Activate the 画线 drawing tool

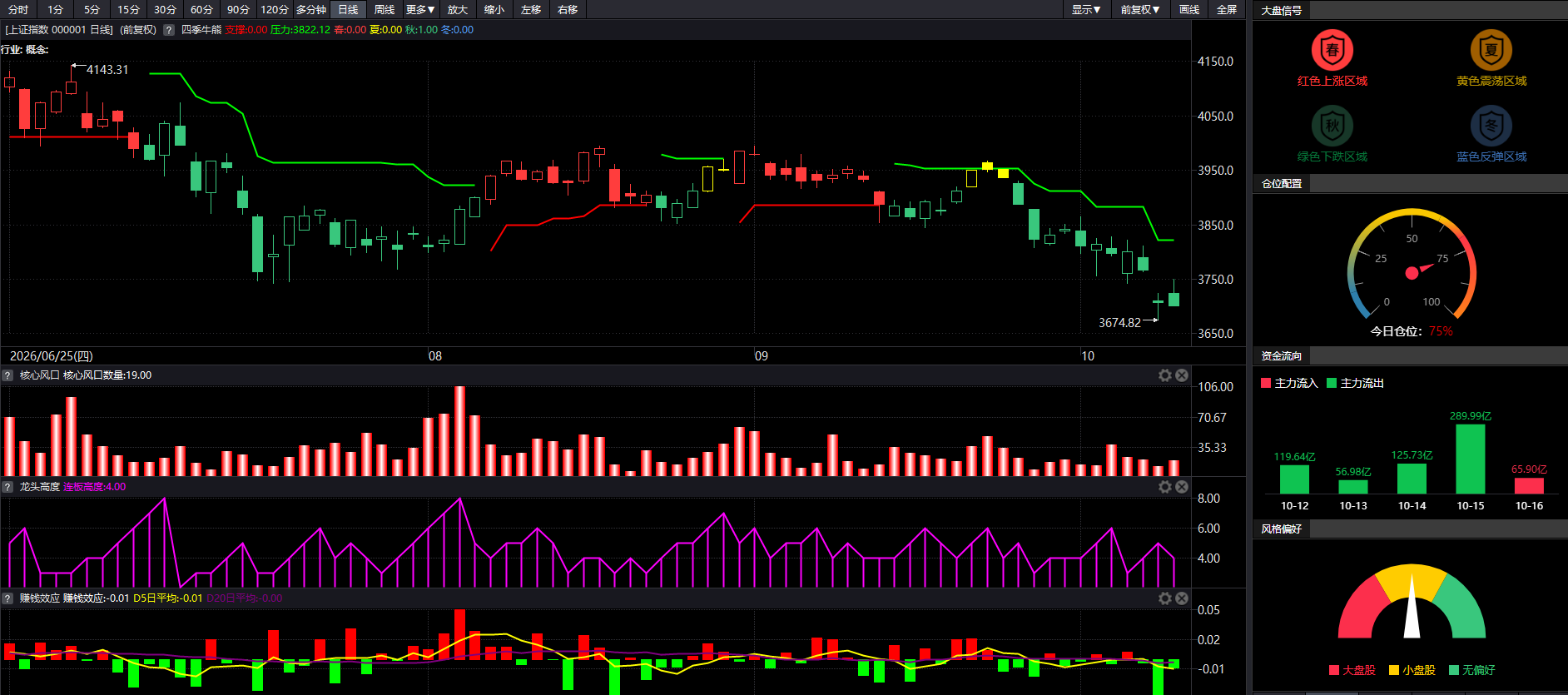click(1189, 9)
